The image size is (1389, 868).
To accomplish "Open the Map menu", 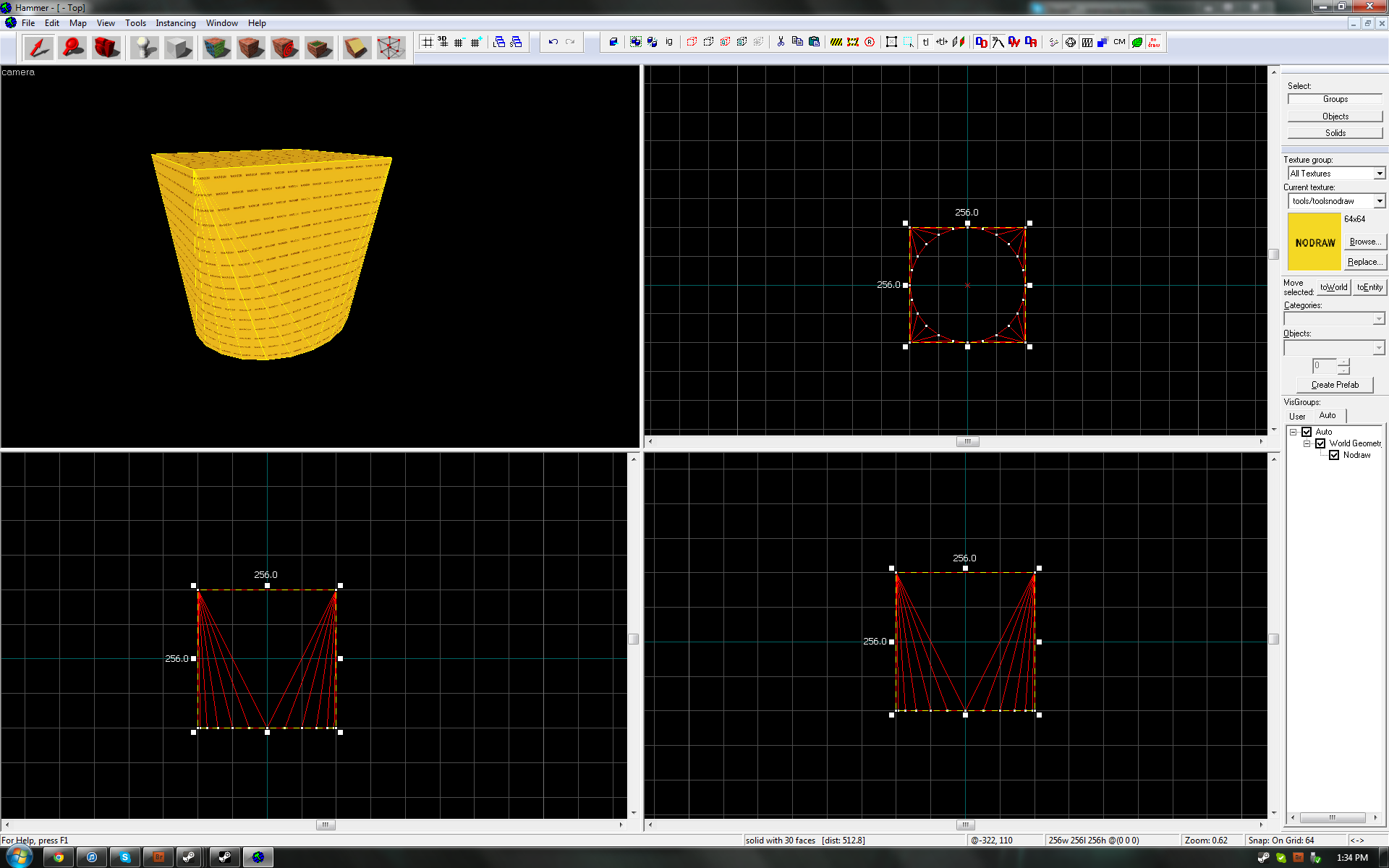I will point(78,23).
